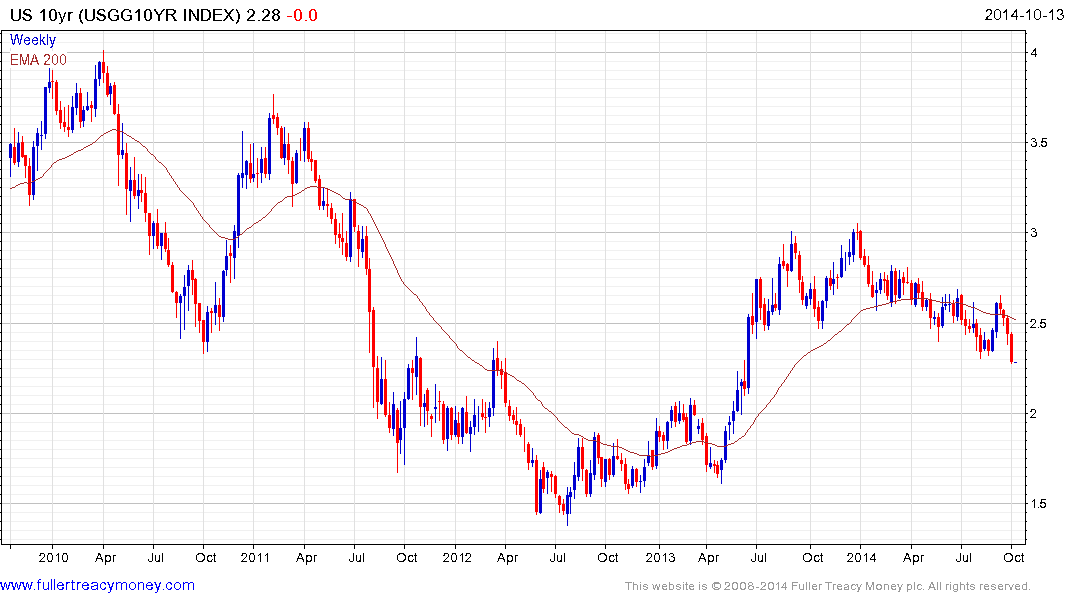Click the 2013 label on time axis

click(660, 557)
